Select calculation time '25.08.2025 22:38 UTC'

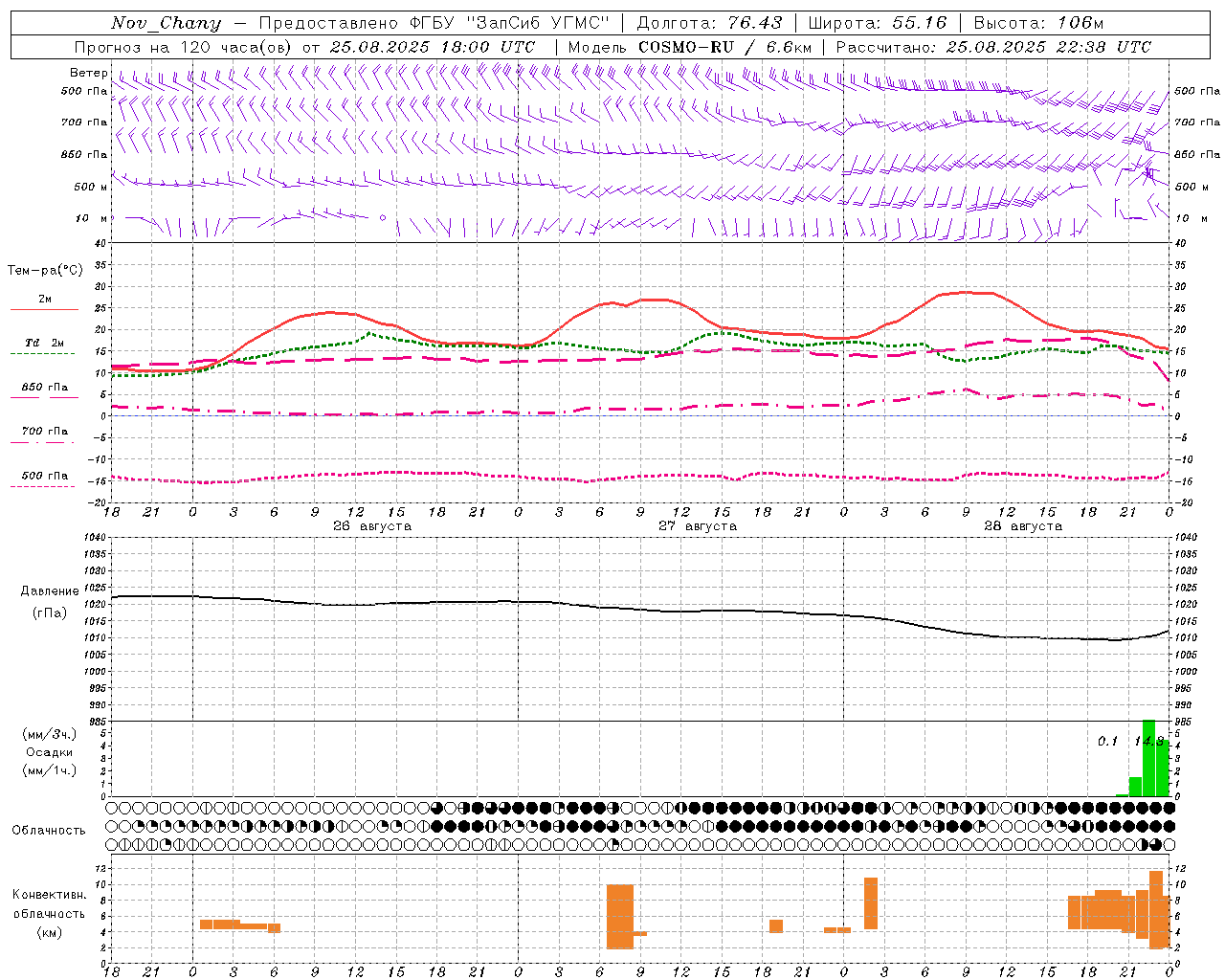[1049, 47]
